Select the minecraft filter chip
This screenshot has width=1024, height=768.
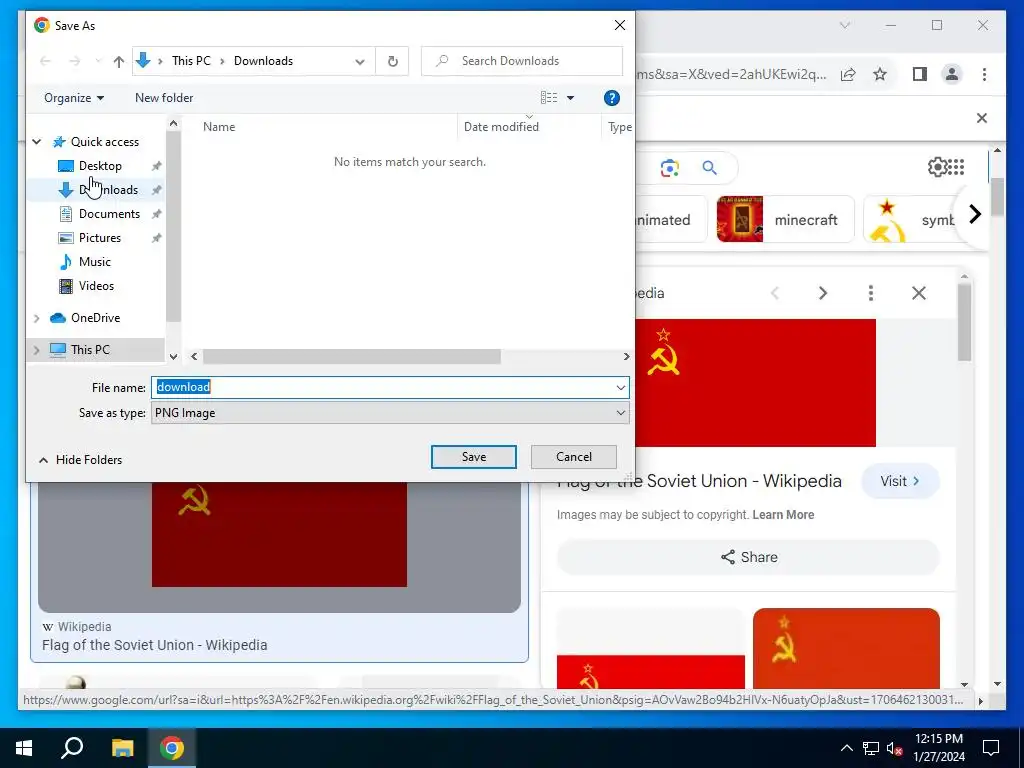pyautogui.click(x=785, y=219)
